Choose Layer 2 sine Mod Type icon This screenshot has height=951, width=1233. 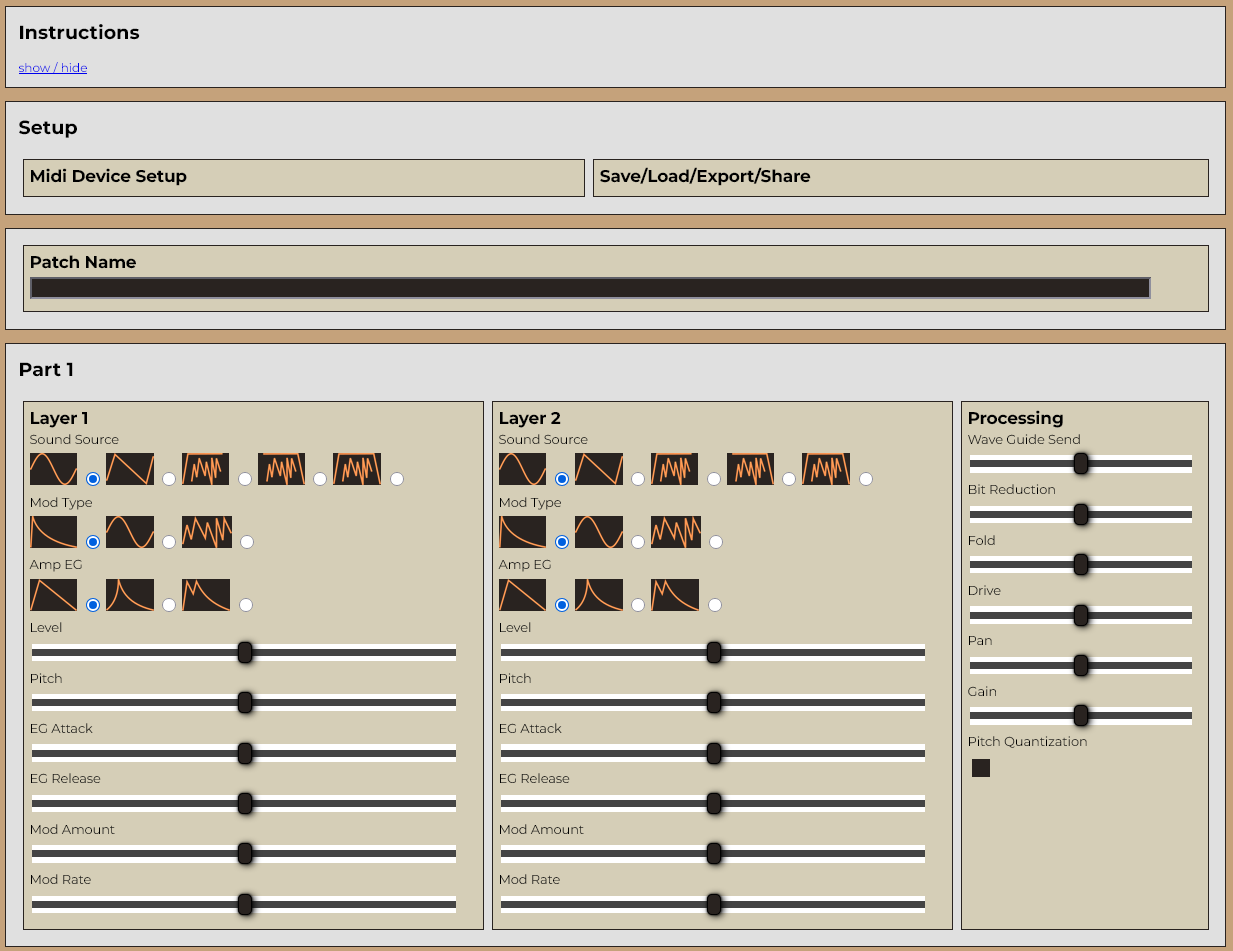(599, 532)
